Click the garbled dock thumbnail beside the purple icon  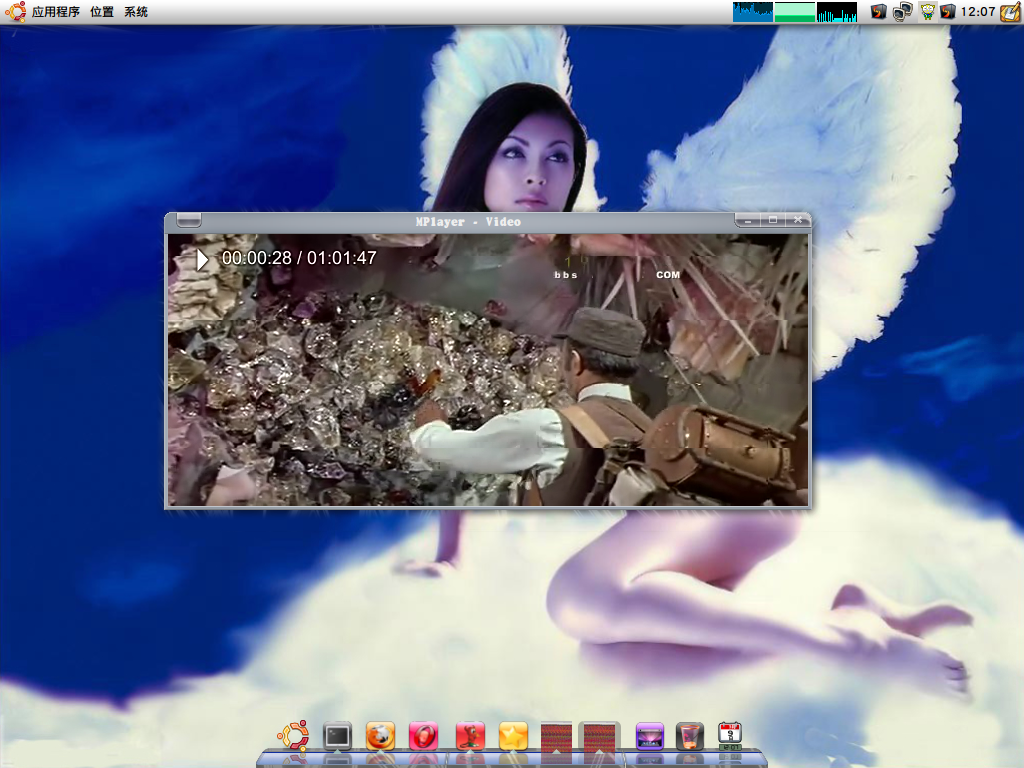point(599,737)
